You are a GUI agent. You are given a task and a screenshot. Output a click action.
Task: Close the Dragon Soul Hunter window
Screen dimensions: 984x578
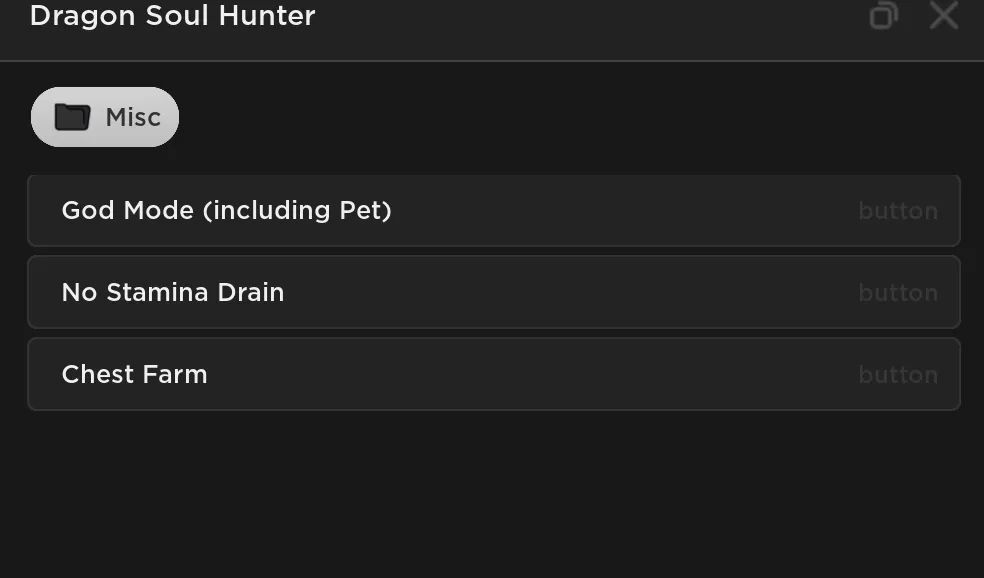coord(943,15)
